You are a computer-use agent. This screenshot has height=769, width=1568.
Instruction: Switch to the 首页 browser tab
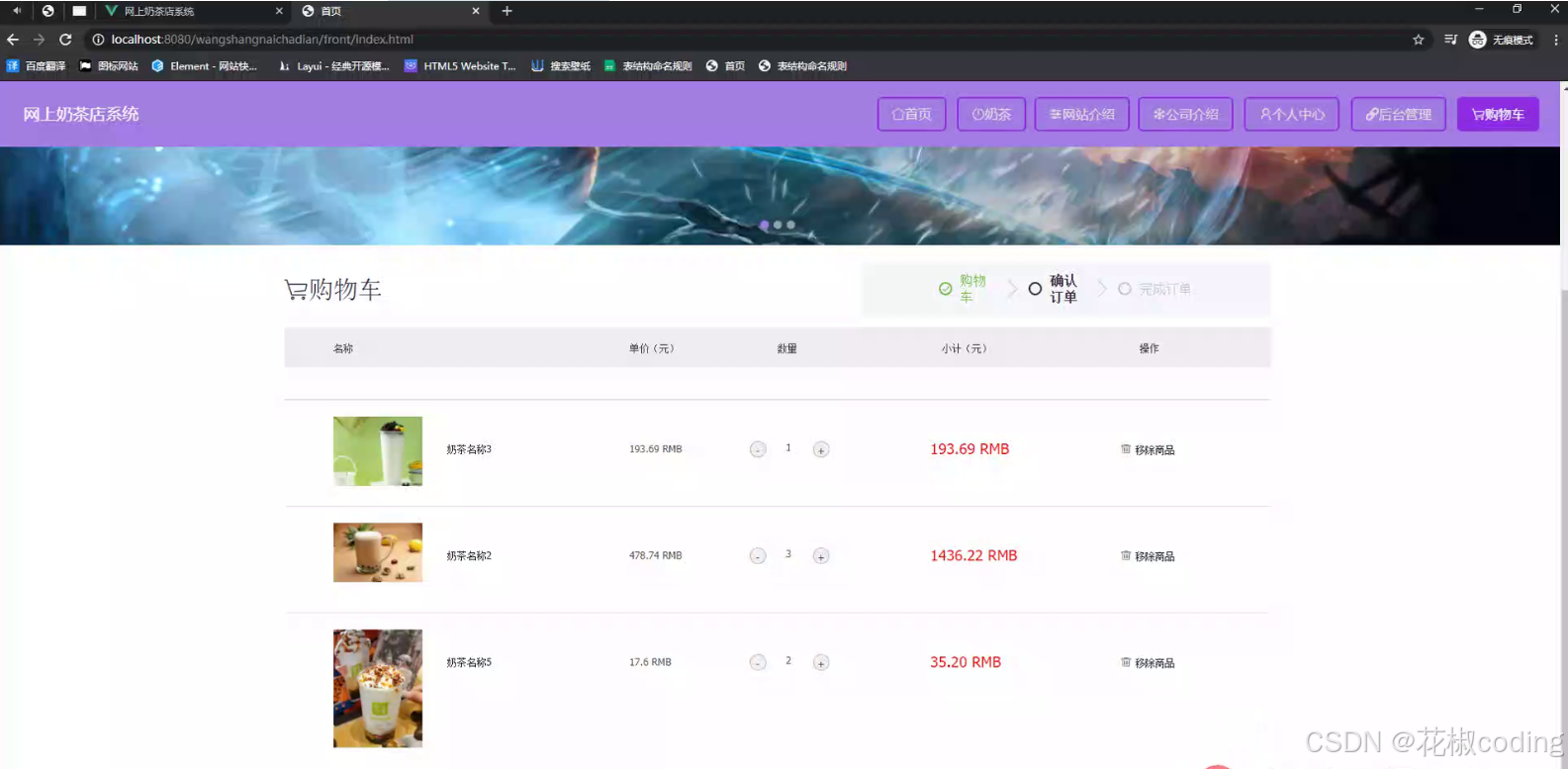click(391, 11)
